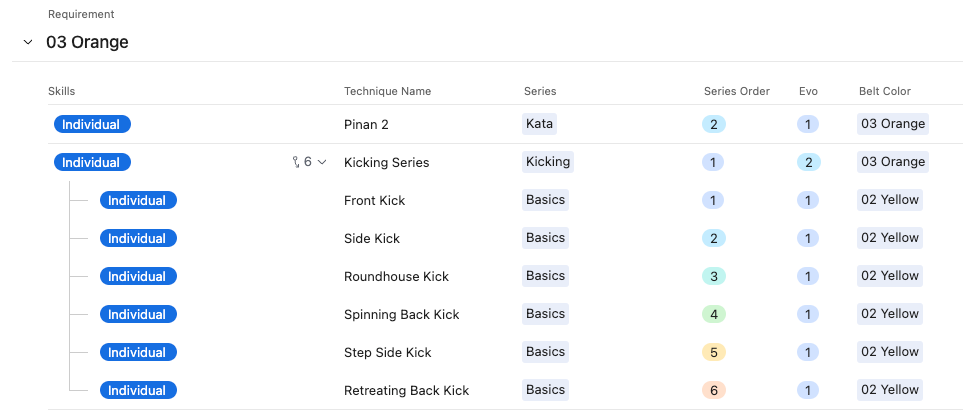Click Individual pill in Front Kick row
Screen dimensions: 963x414
(138, 200)
